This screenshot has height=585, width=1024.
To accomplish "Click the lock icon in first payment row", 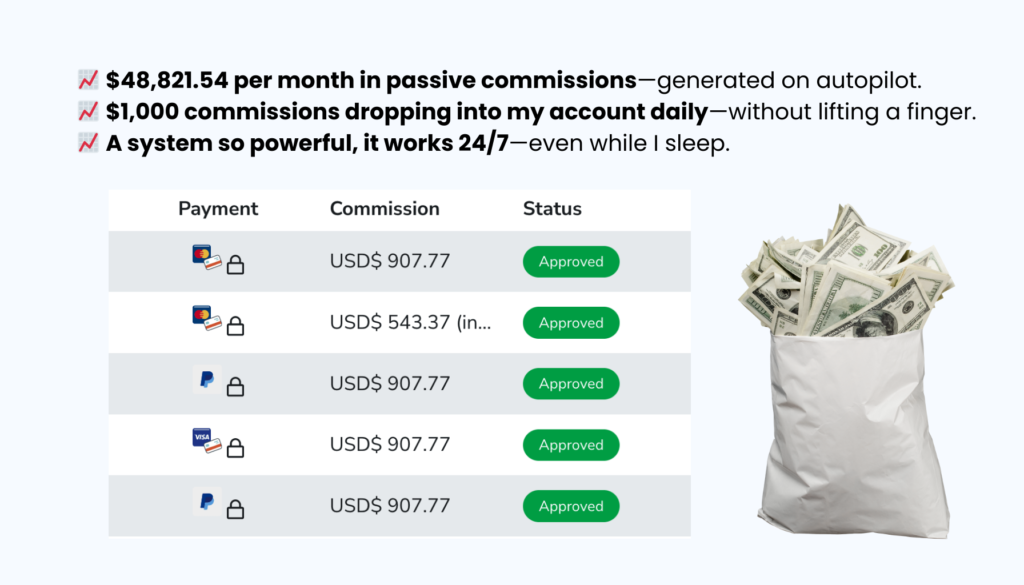I will click(236, 264).
